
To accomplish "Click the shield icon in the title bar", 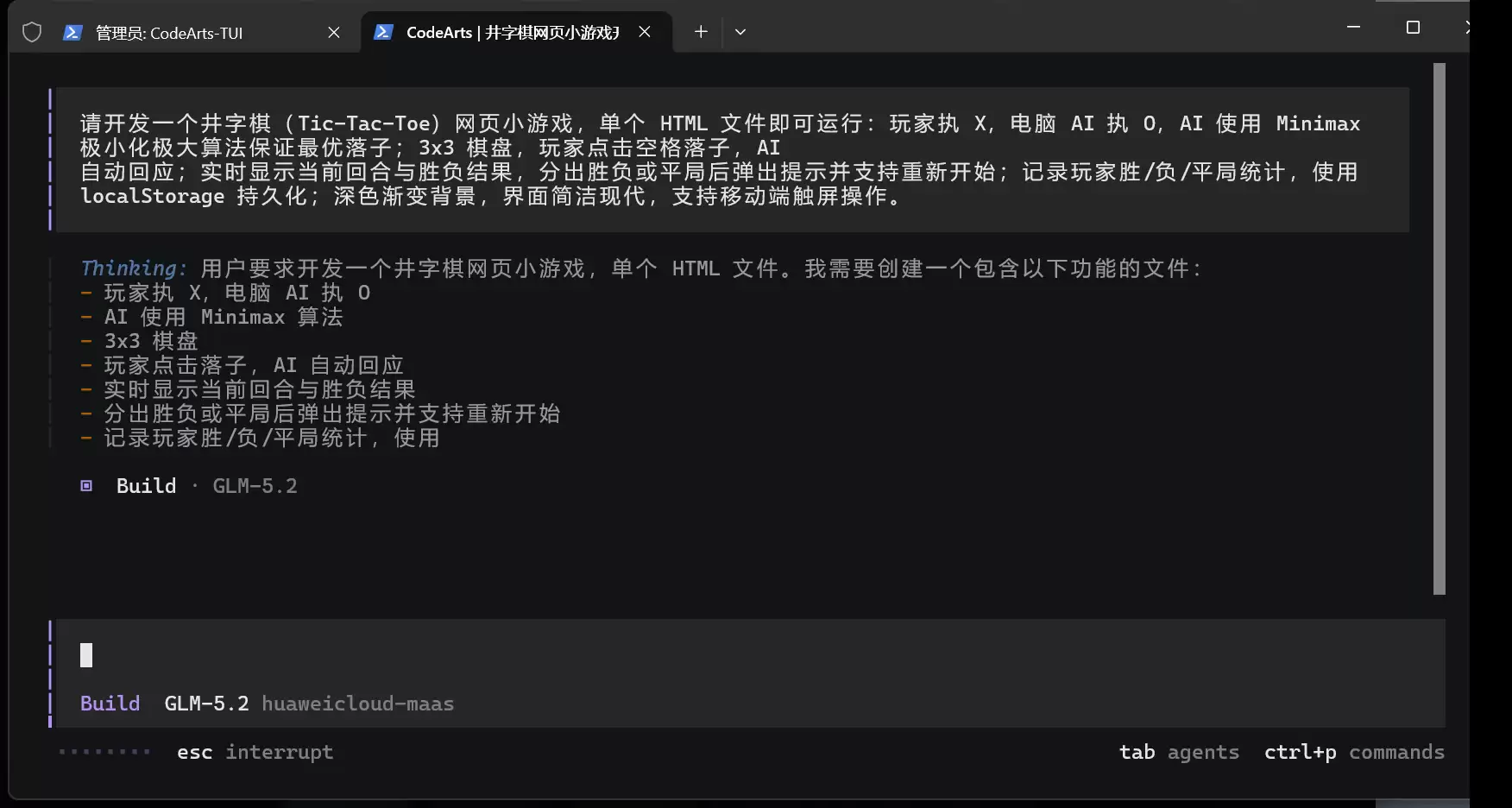I will [32, 33].
